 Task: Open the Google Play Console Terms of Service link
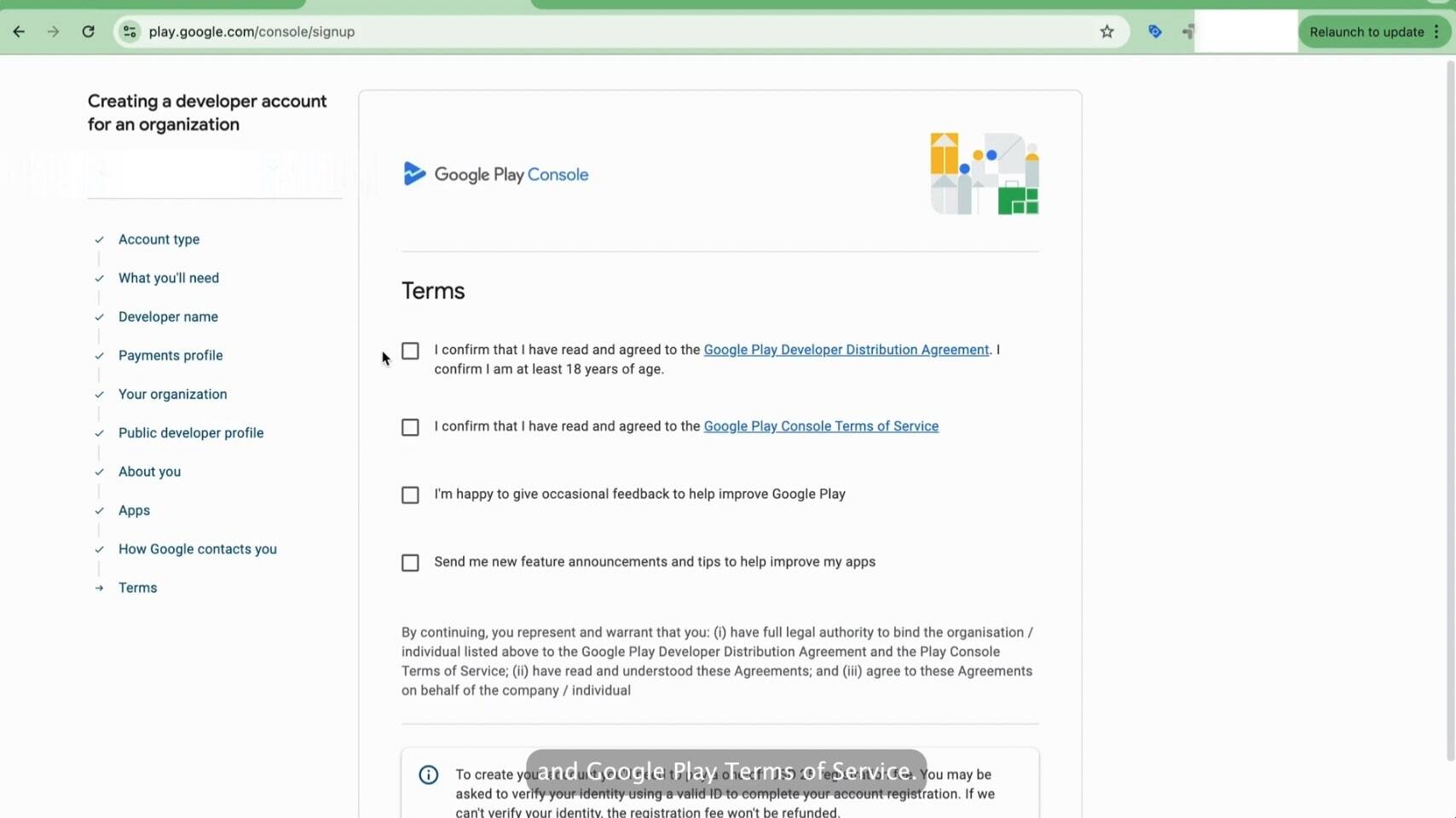pyautogui.click(x=820, y=426)
